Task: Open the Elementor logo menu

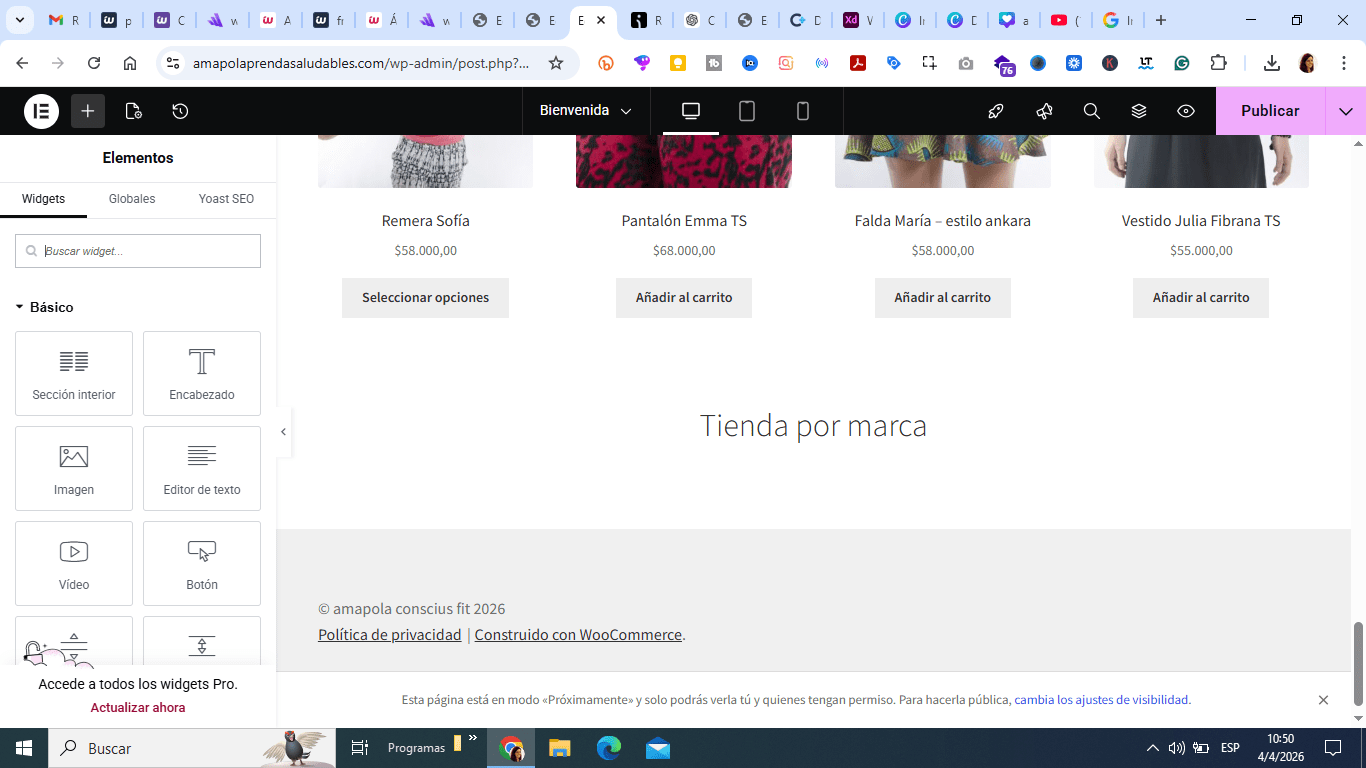Action: [x=41, y=111]
